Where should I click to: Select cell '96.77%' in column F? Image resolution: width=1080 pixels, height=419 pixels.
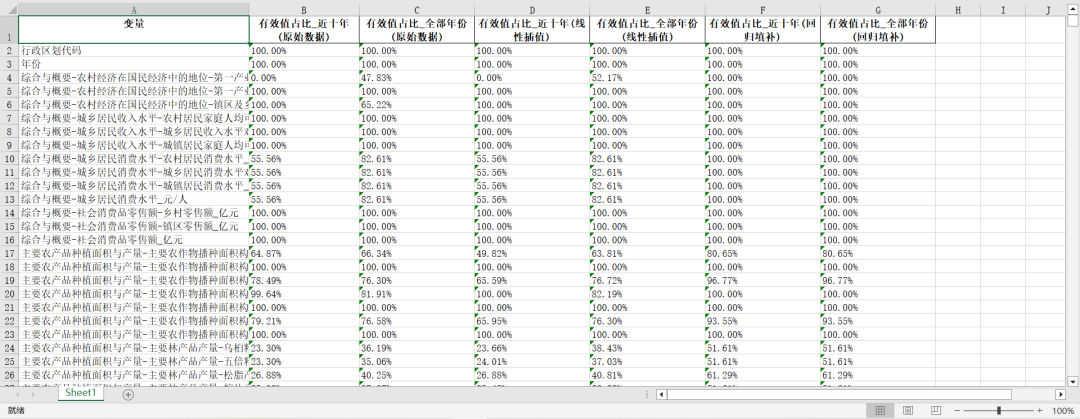click(762, 280)
